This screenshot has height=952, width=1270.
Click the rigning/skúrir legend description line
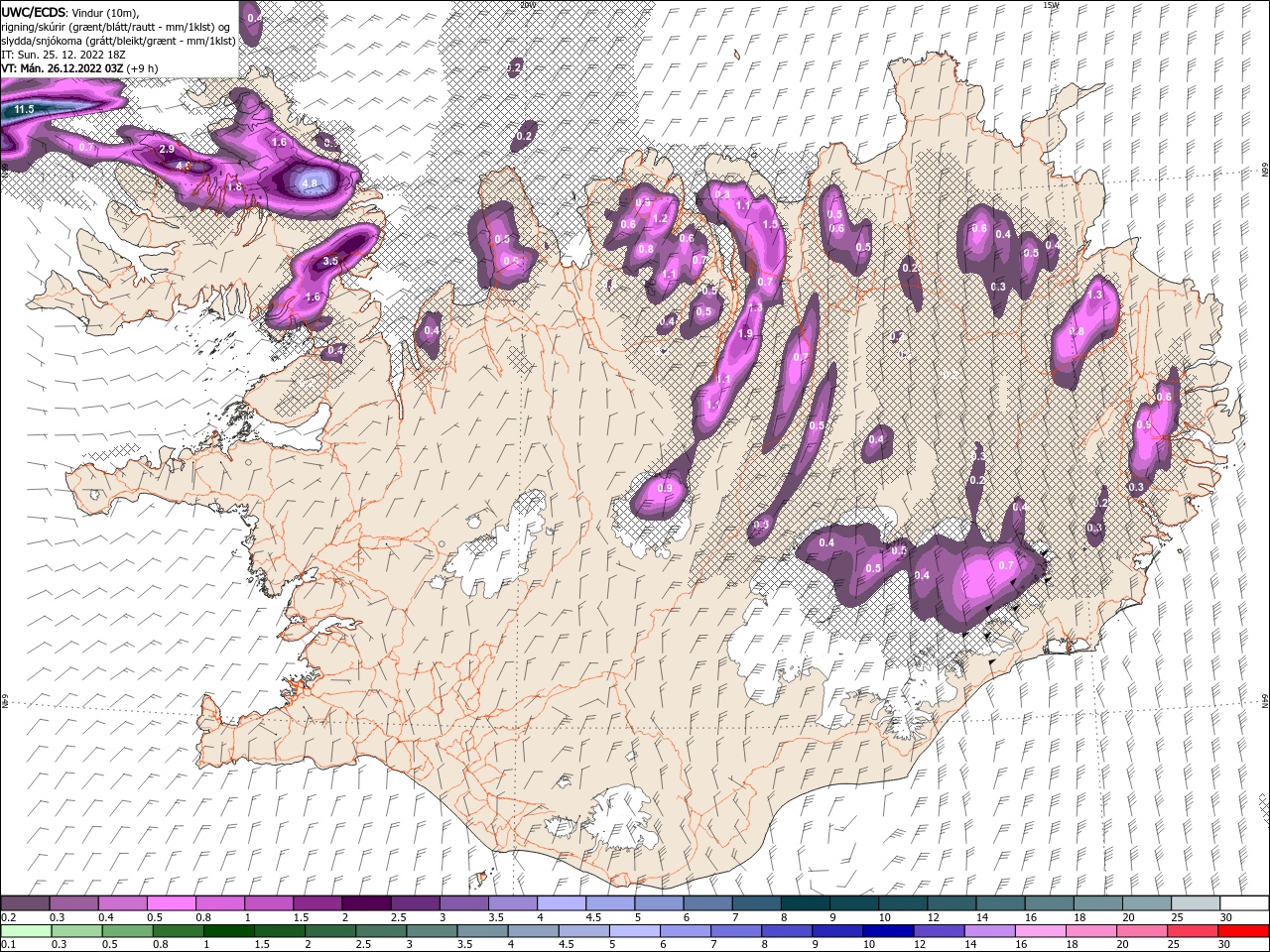tap(115, 27)
